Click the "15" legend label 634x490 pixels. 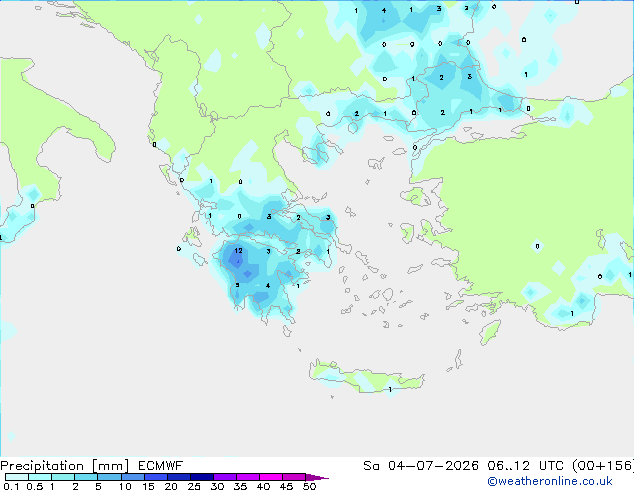point(148,486)
